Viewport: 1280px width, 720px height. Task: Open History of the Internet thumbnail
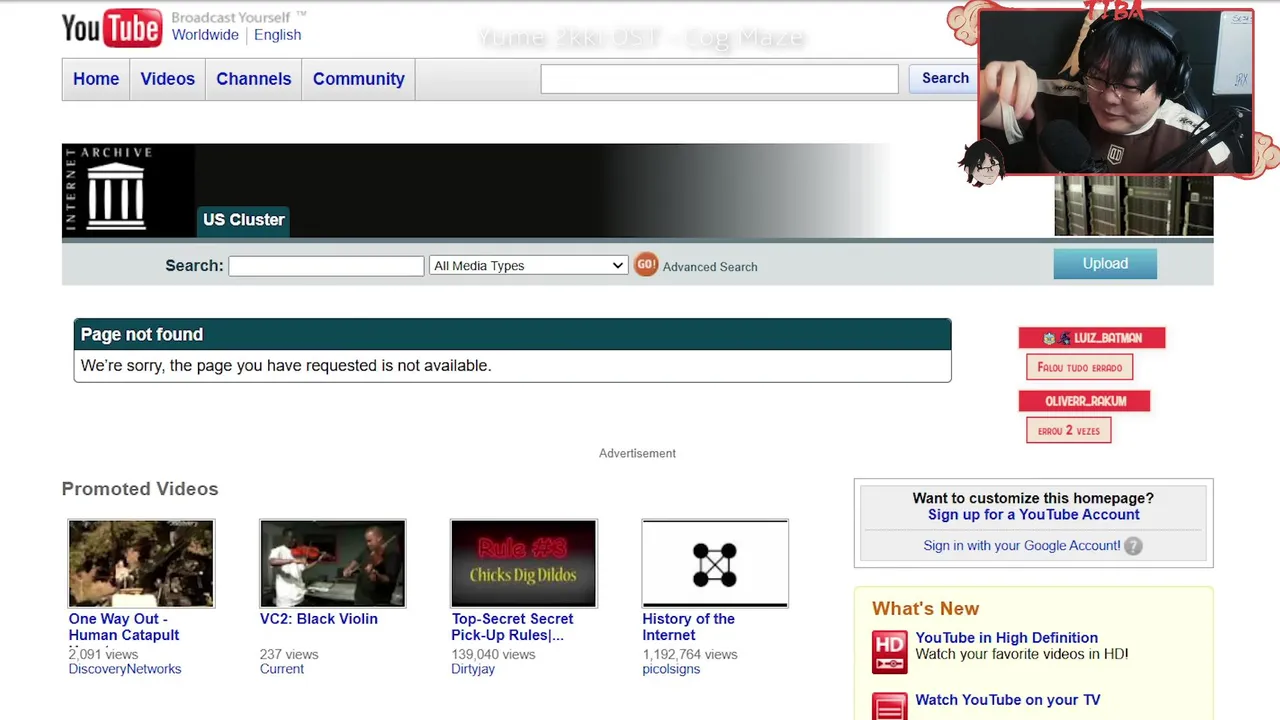715,563
